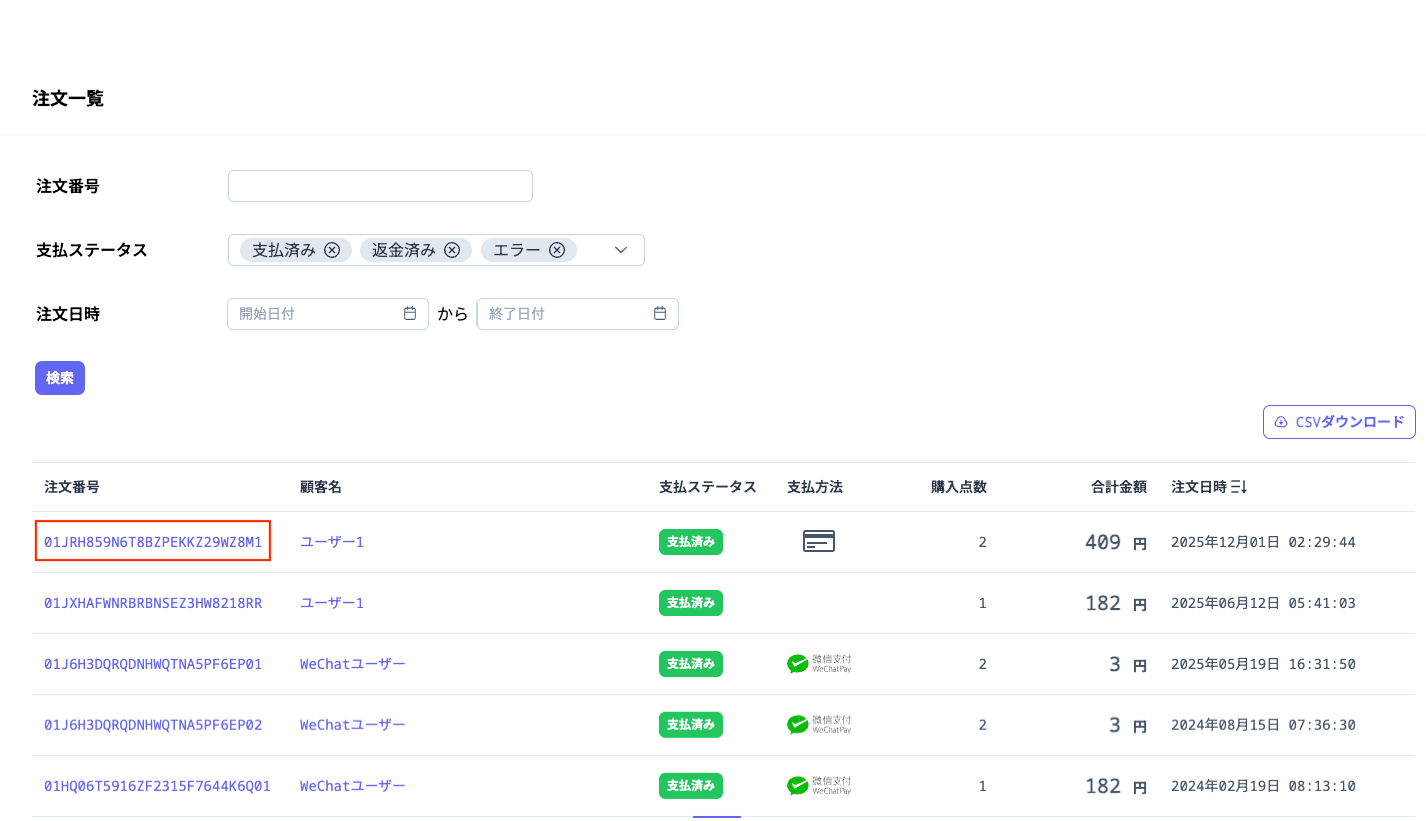Click 支払済み badge on 409 円 row
The image size is (1426, 821).
[x=691, y=542]
